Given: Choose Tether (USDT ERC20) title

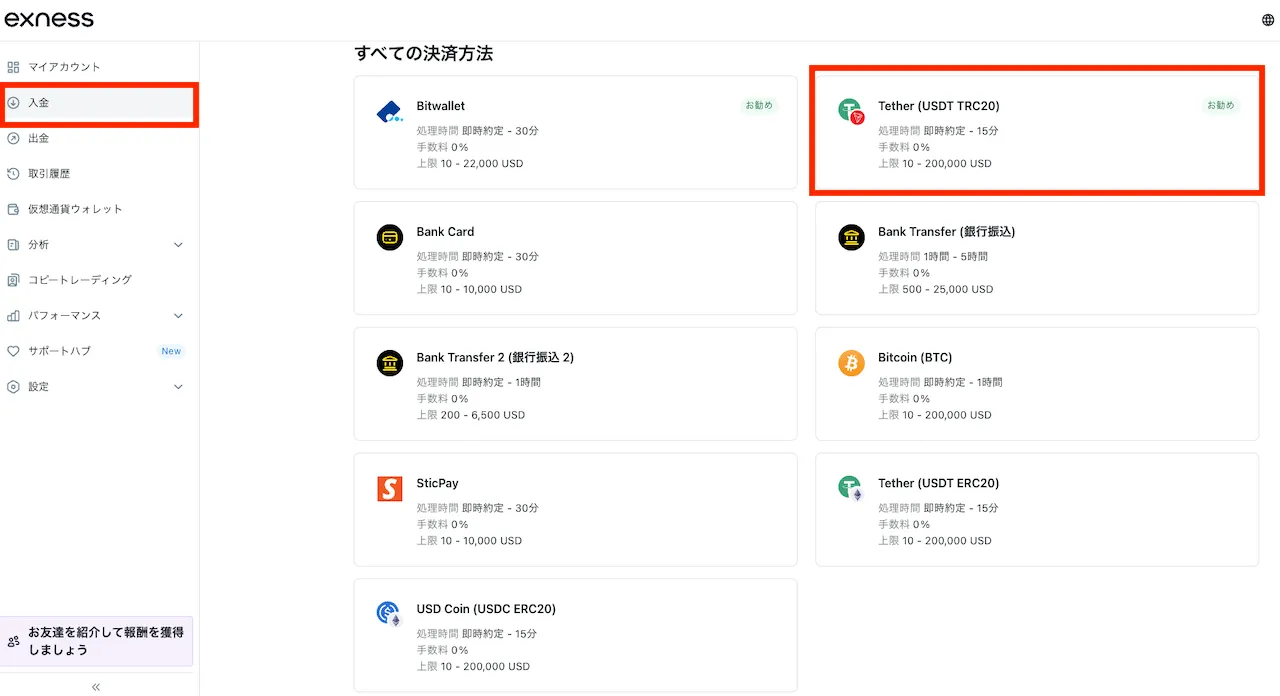Looking at the screenshot, I should (938, 483).
